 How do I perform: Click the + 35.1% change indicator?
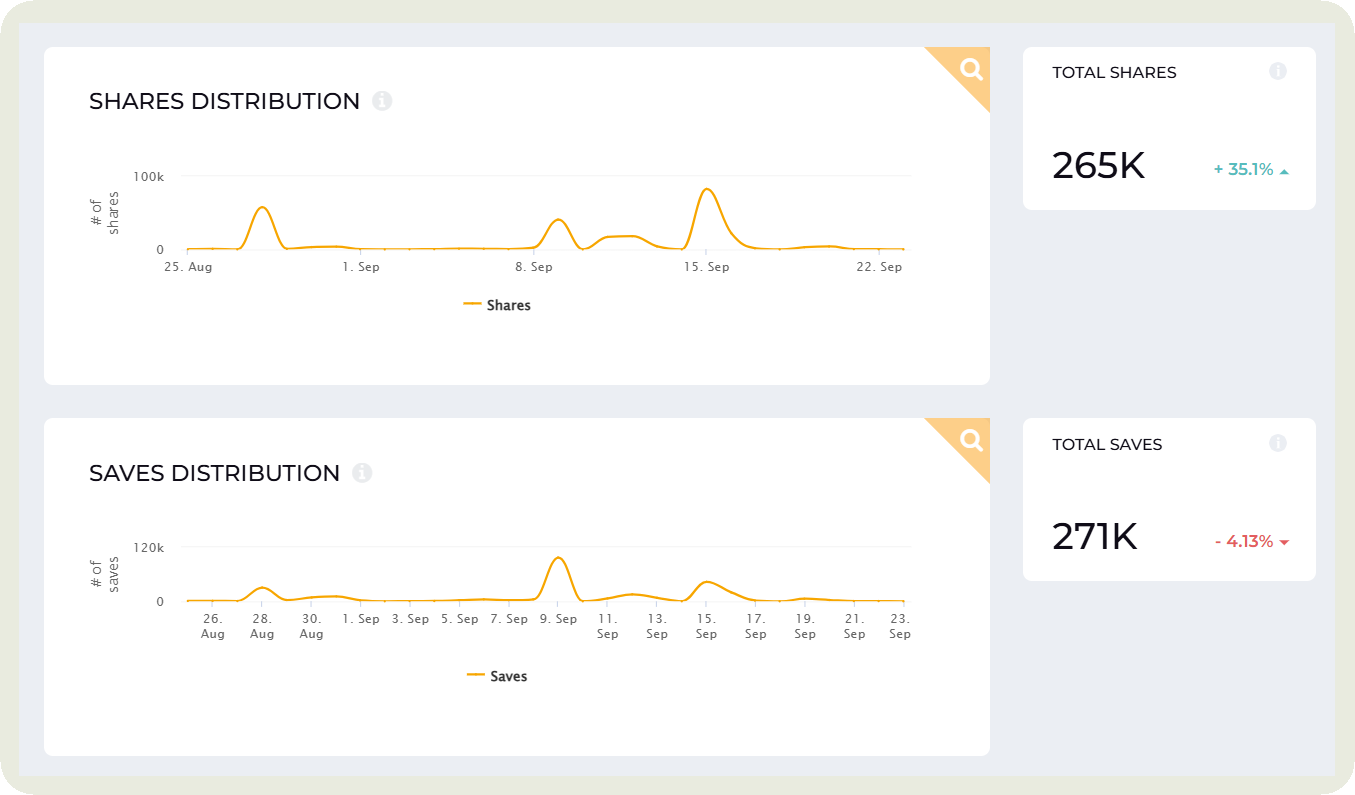tap(1243, 170)
